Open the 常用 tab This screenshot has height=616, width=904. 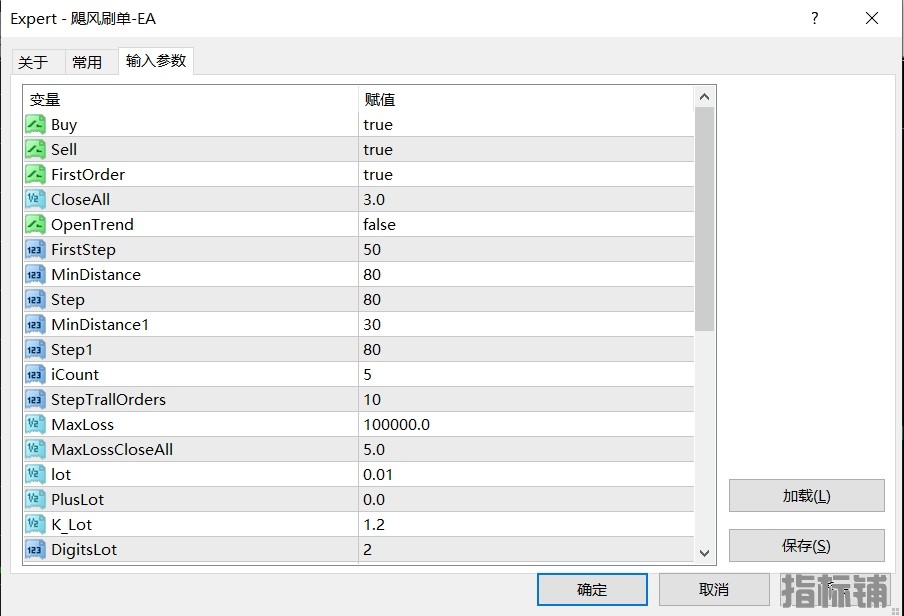tap(87, 62)
